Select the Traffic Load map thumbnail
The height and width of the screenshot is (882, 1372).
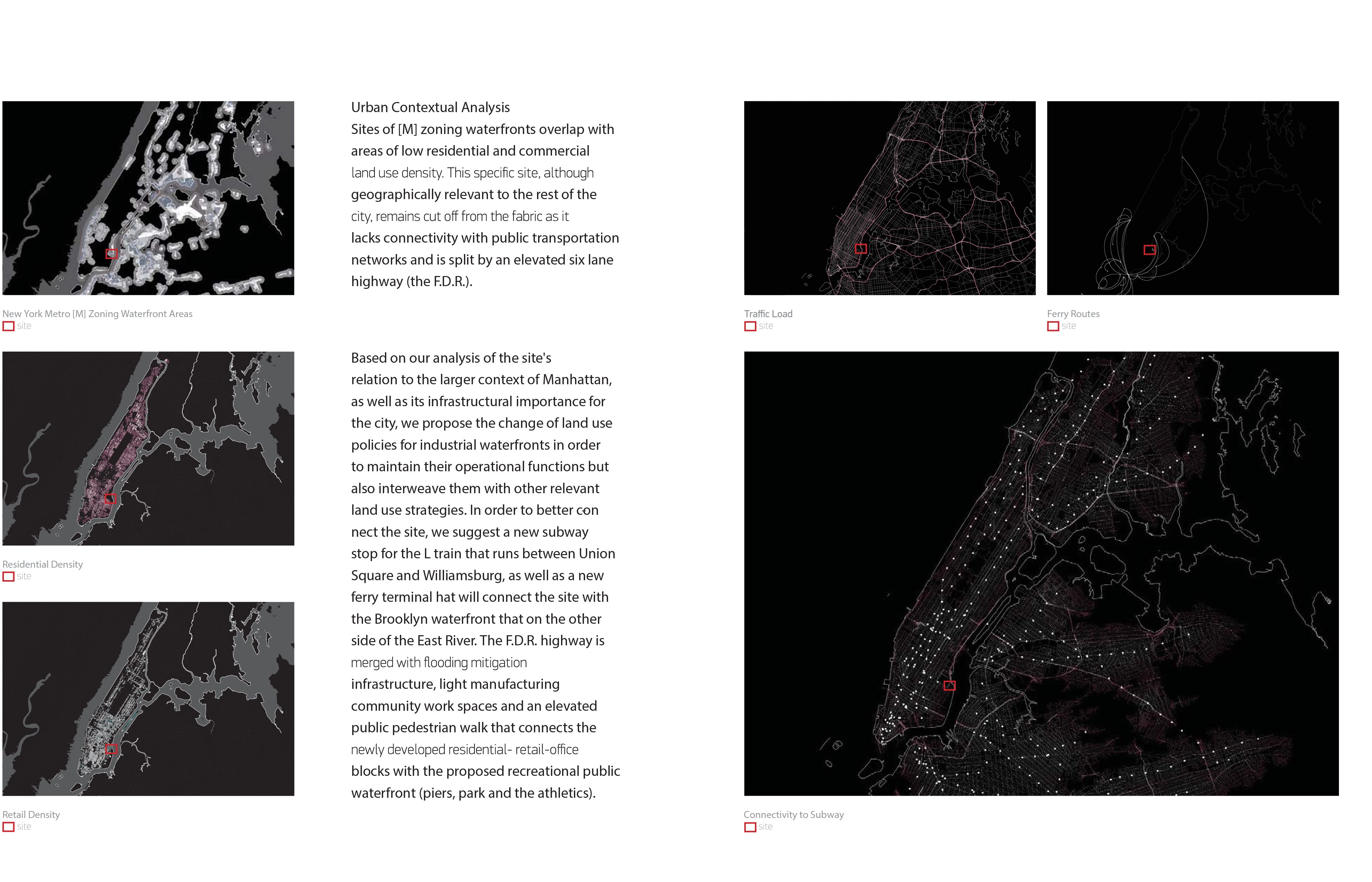(x=889, y=198)
